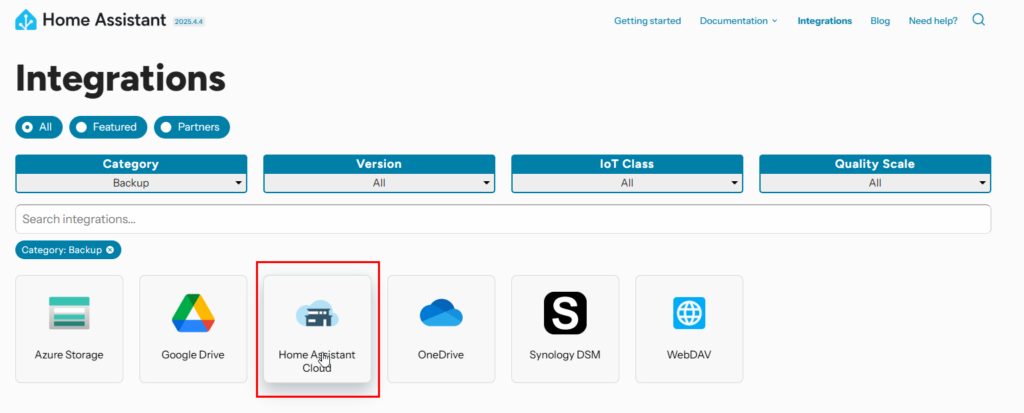Expand the IoT Class dropdown
This screenshot has width=1024, height=413.
(x=627, y=183)
